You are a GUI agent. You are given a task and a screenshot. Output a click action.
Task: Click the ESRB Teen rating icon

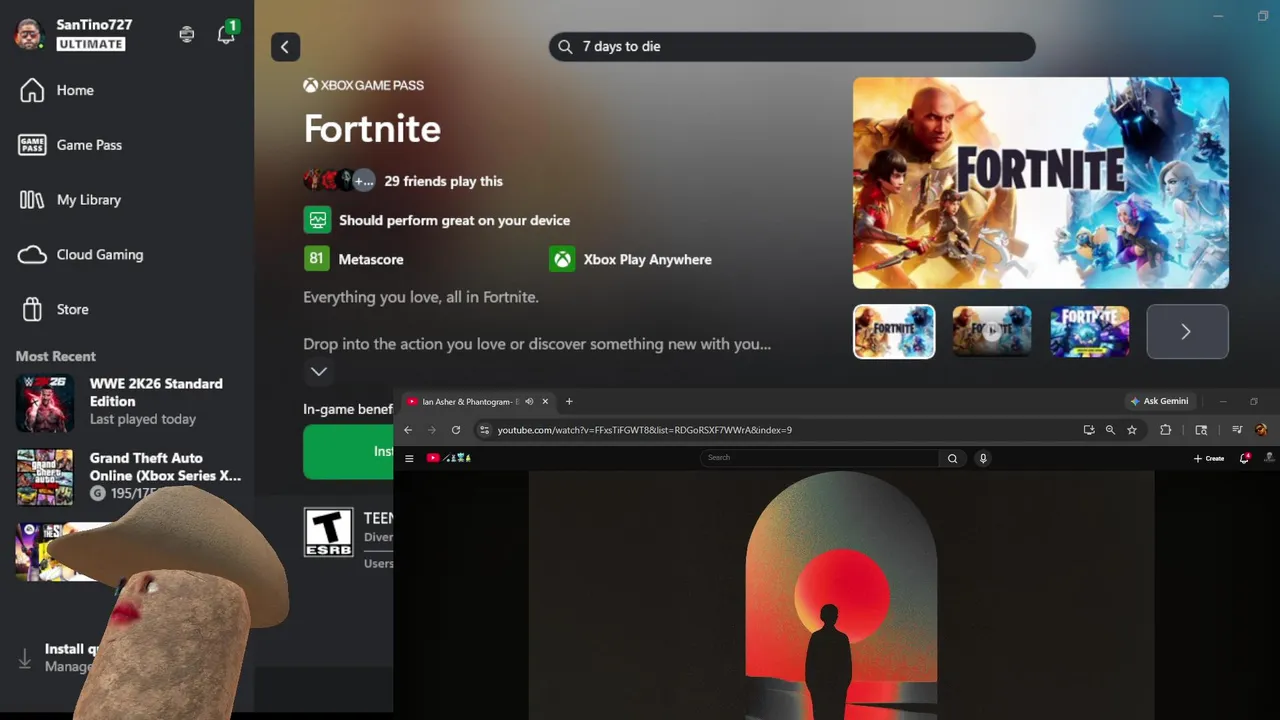point(328,532)
